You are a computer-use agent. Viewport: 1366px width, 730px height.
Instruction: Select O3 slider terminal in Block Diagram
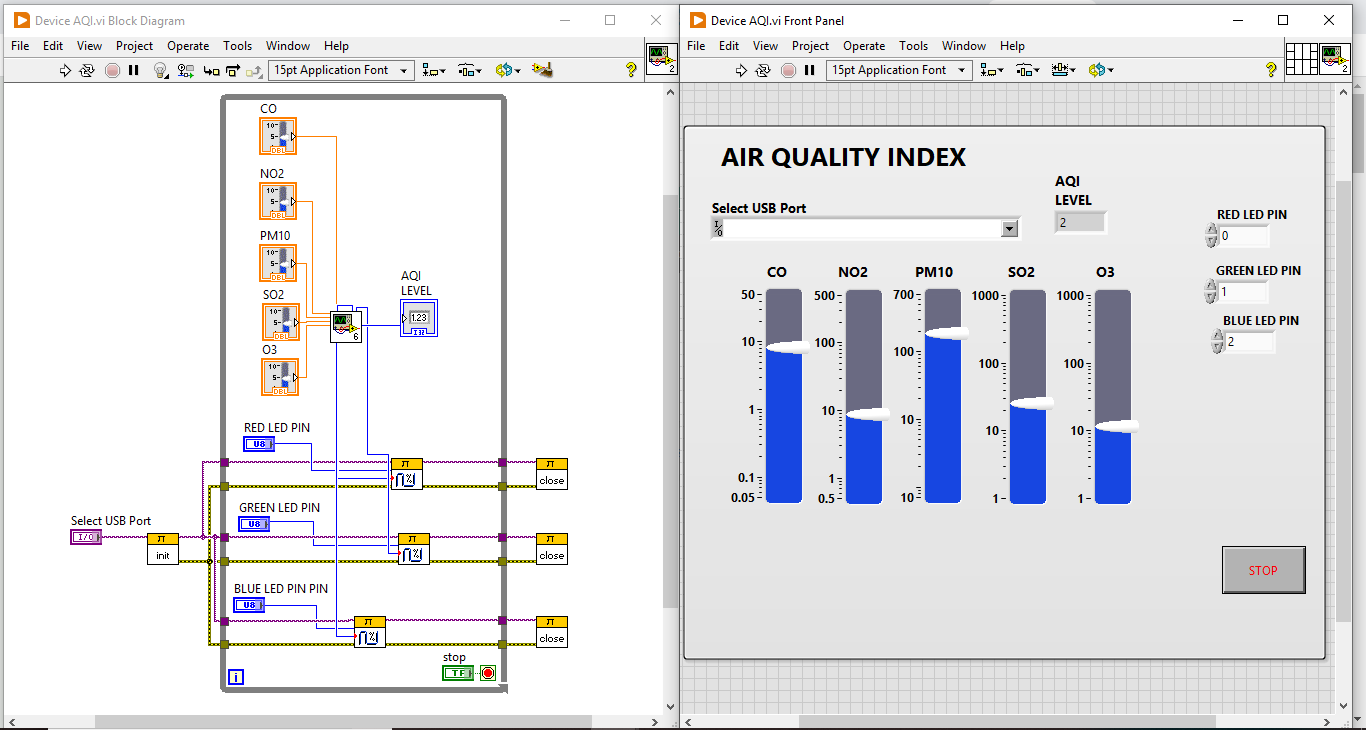click(280, 377)
